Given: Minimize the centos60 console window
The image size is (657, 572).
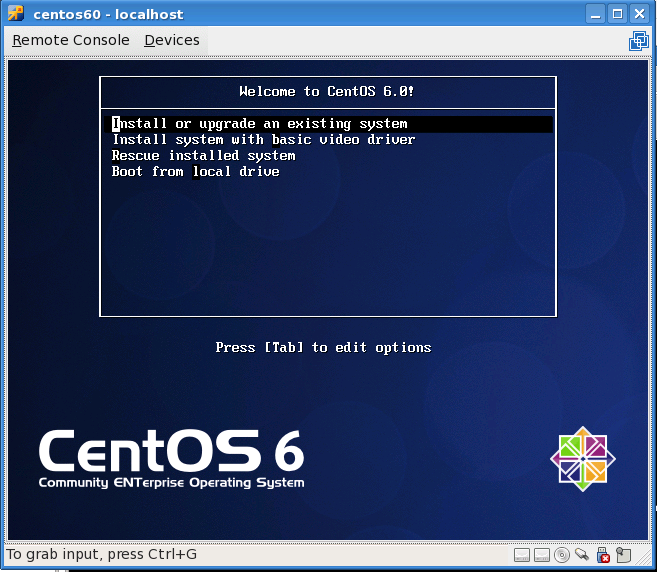Looking at the screenshot, I should [596, 14].
